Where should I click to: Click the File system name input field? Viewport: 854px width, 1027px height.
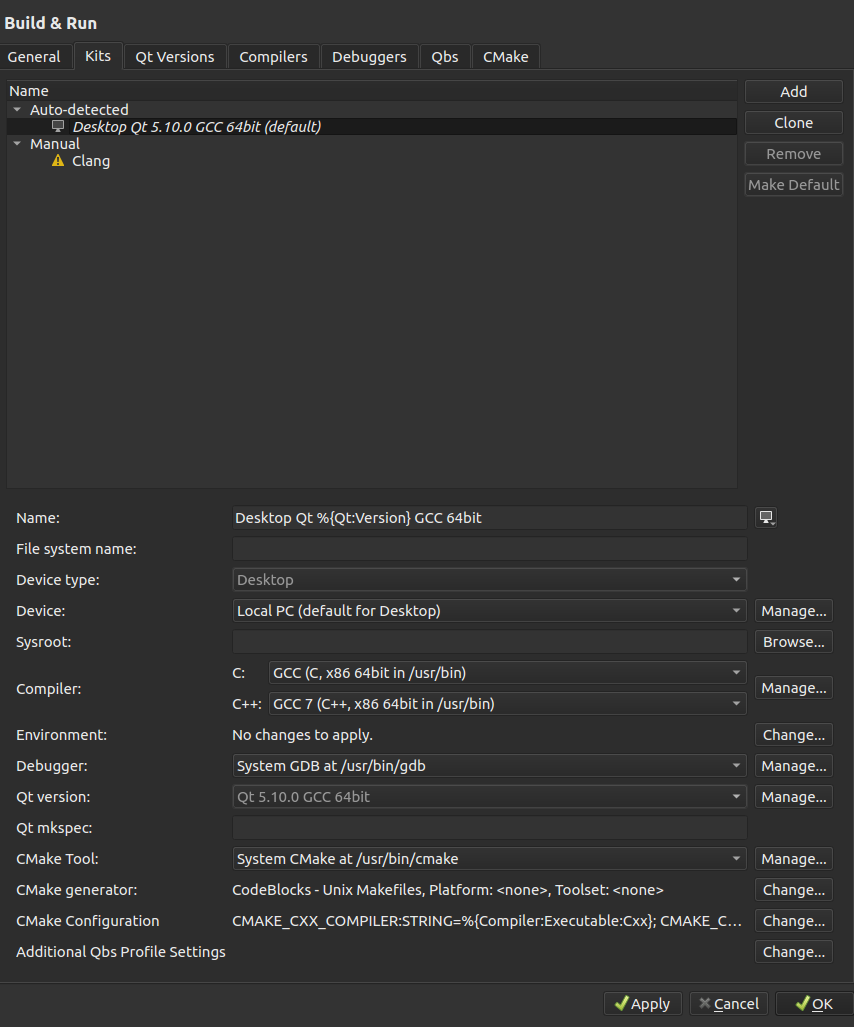click(489, 549)
